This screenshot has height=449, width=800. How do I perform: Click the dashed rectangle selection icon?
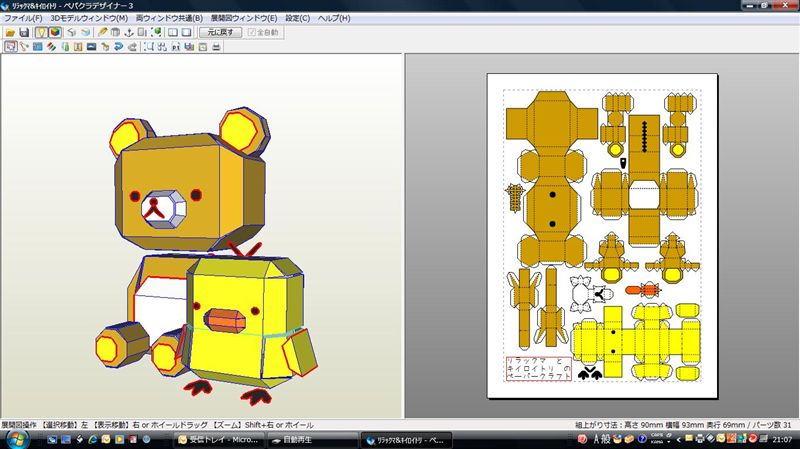[148, 47]
